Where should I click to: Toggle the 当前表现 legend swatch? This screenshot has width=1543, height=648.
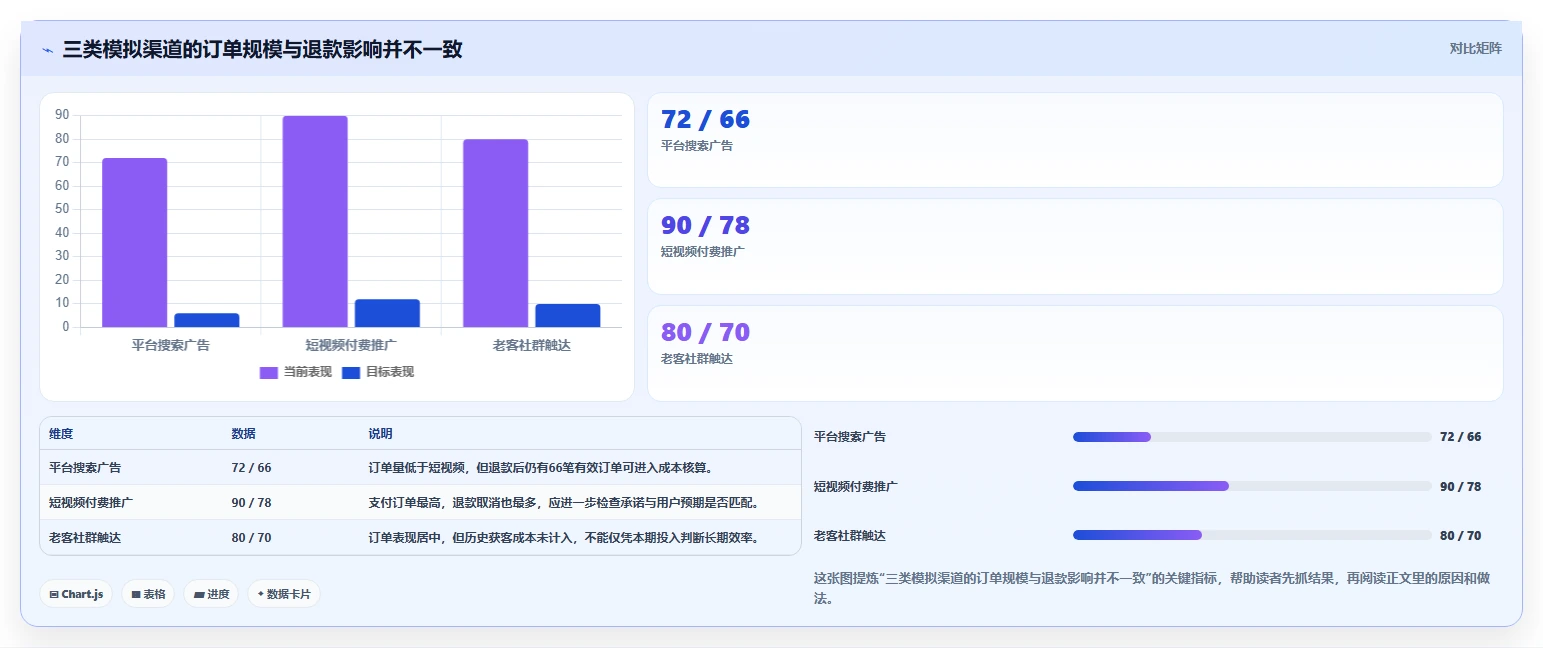pos(269,372)
